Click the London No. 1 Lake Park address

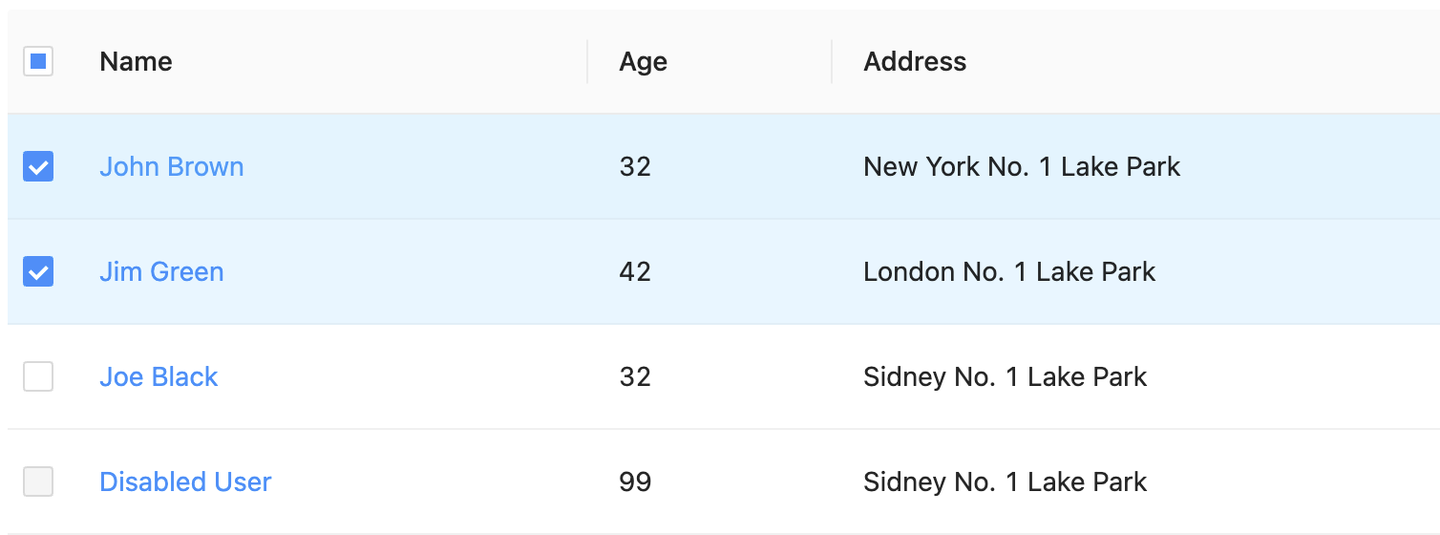point(1009,272)
